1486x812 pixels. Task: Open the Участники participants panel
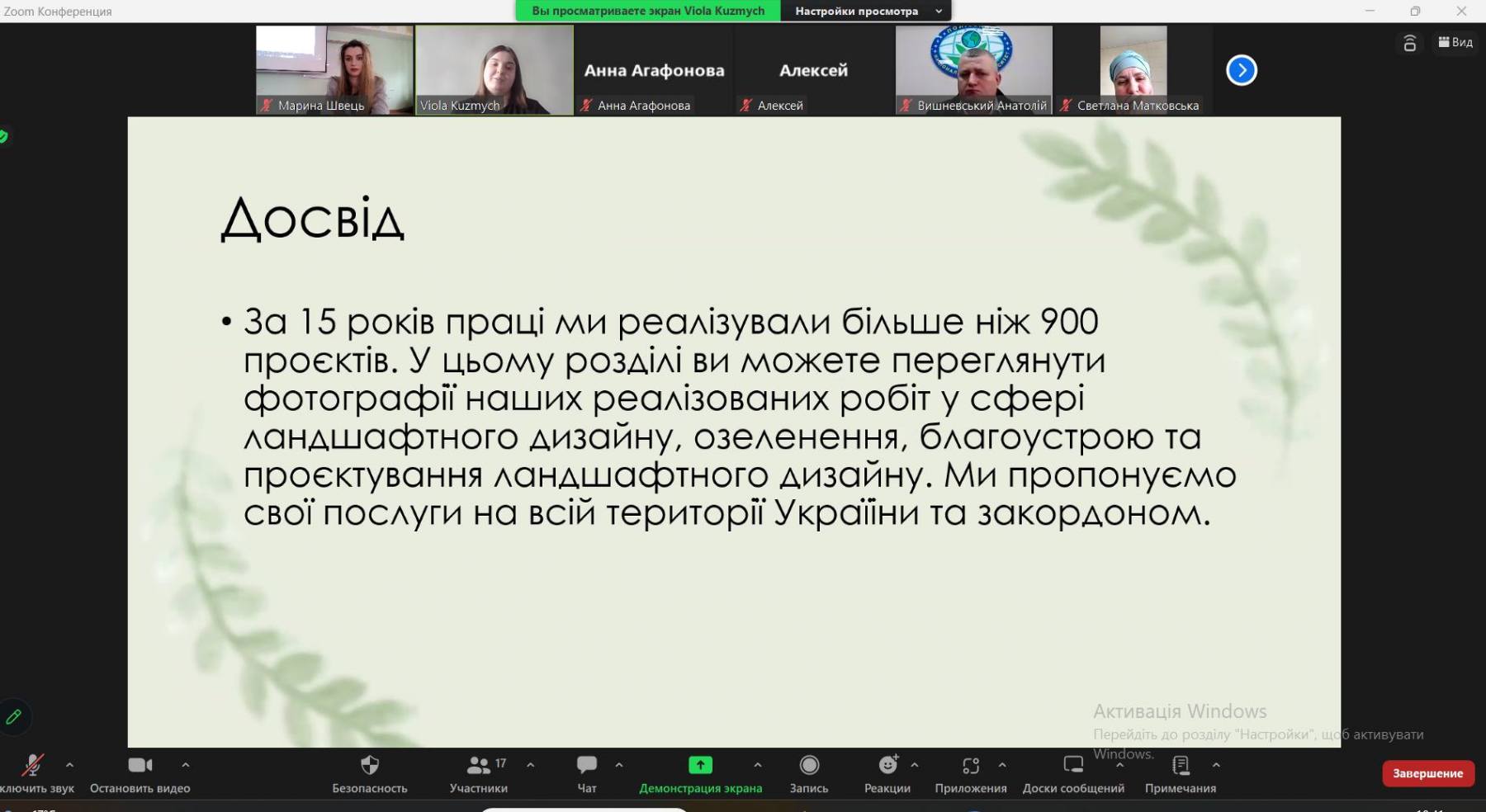click(479, 766)
